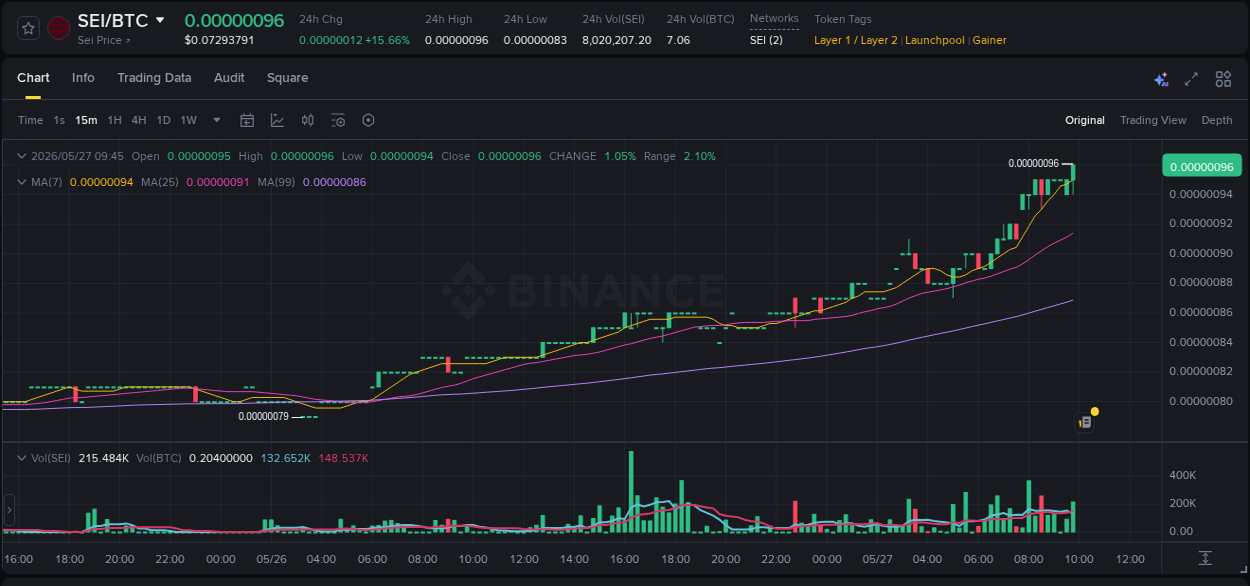Click the 24h Vol(BTC) value 7.06
The height and width of the screenshot is (586, 1250).
click(x=678, y=40)
